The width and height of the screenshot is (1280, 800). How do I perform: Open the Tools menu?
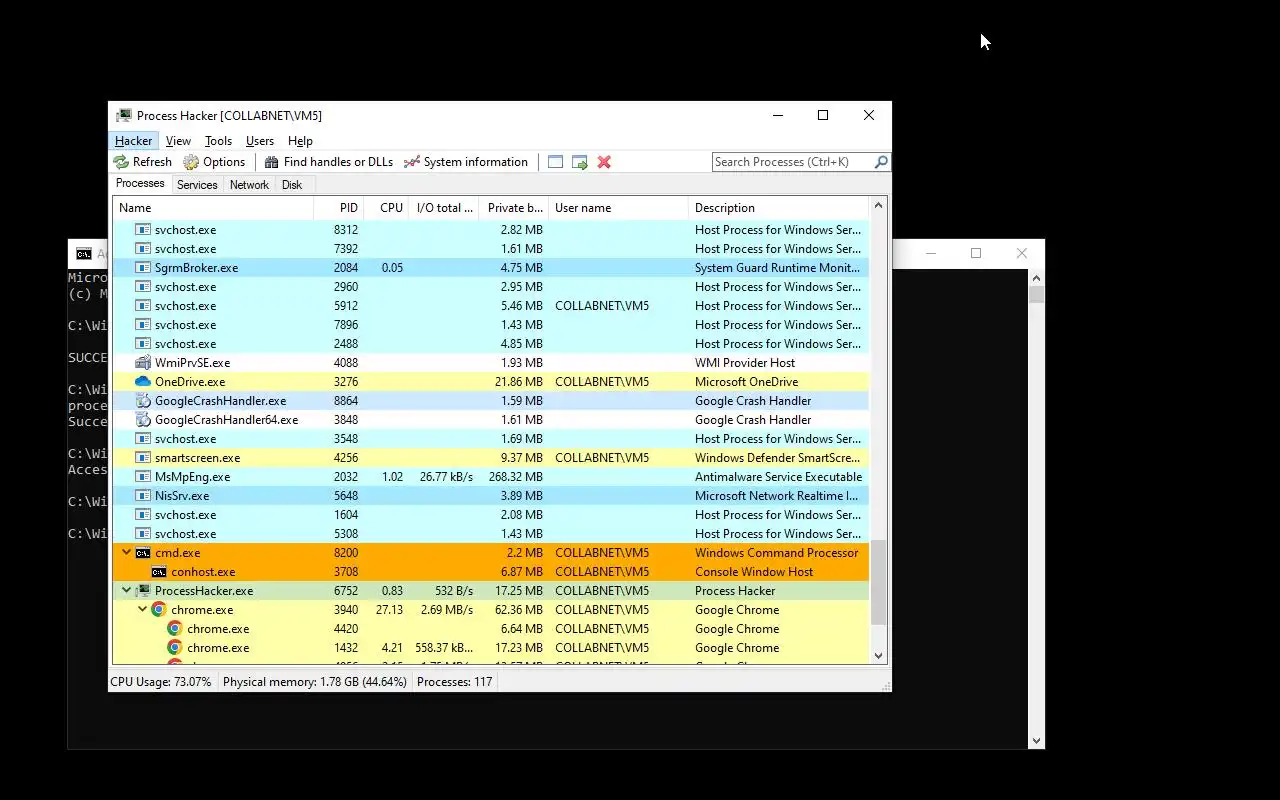[218, 141]
